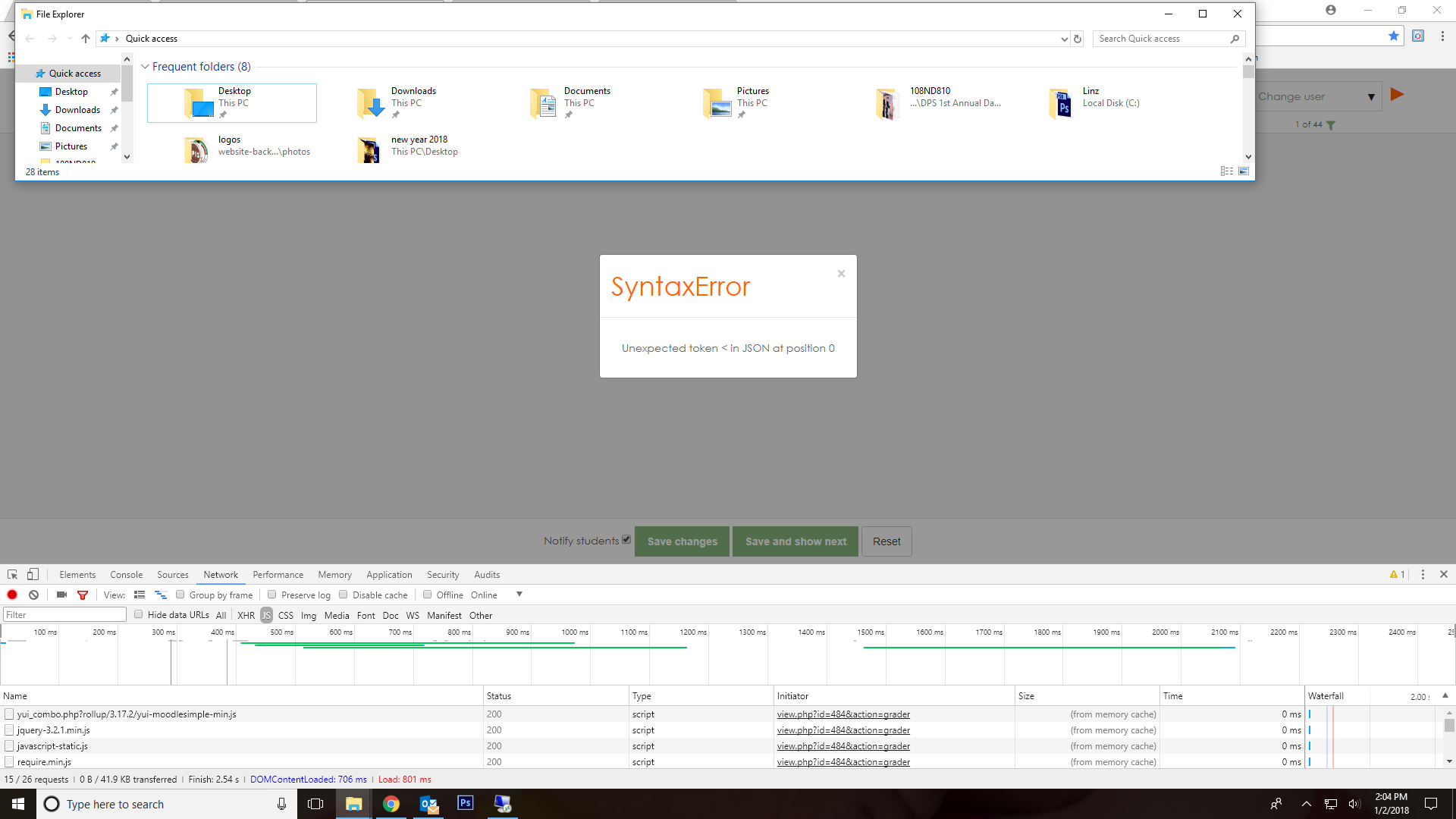This screenshot has height=819, width=1456.
Task: Click Save and show next button
Action: [x=795, y=541]
